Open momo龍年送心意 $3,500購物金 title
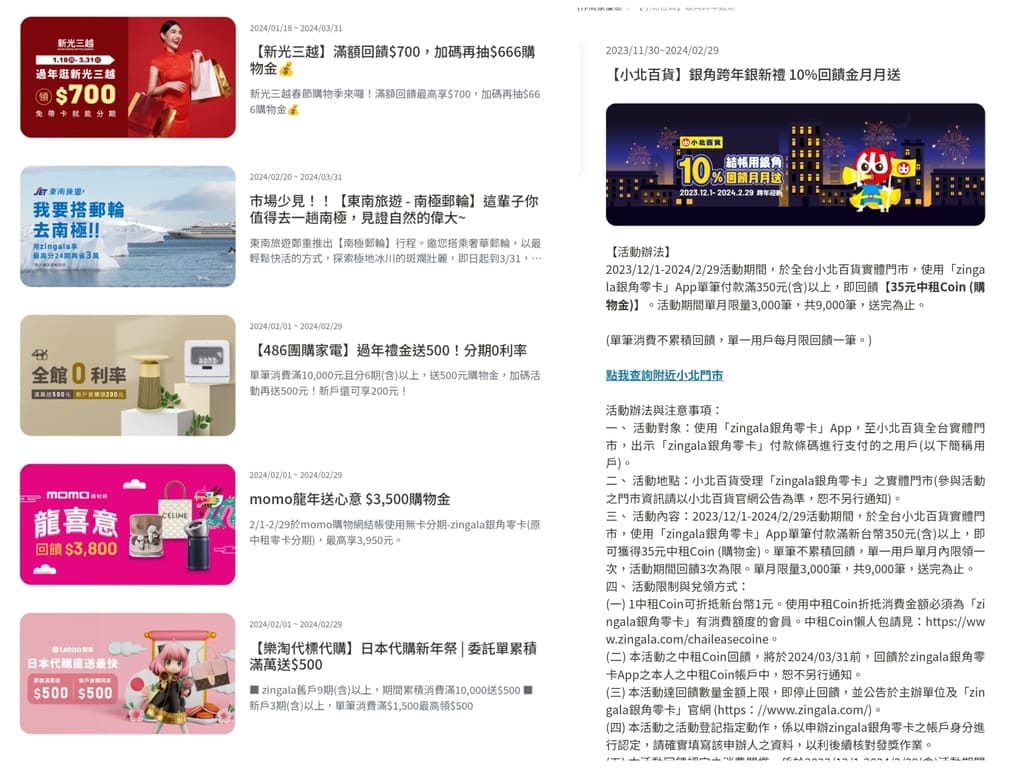Screen dimensions: 1024x768 pyautogui.click(x=350, y=500)
